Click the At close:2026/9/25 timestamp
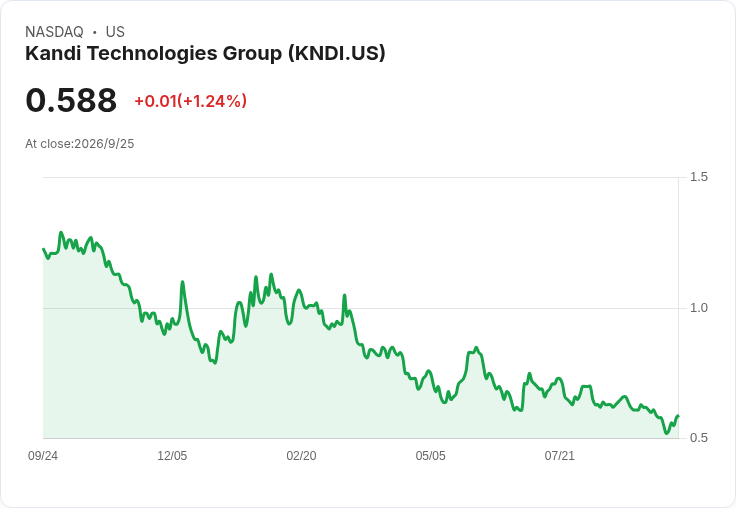This screenshot has width=736, height=508. (x=80, y=144)
